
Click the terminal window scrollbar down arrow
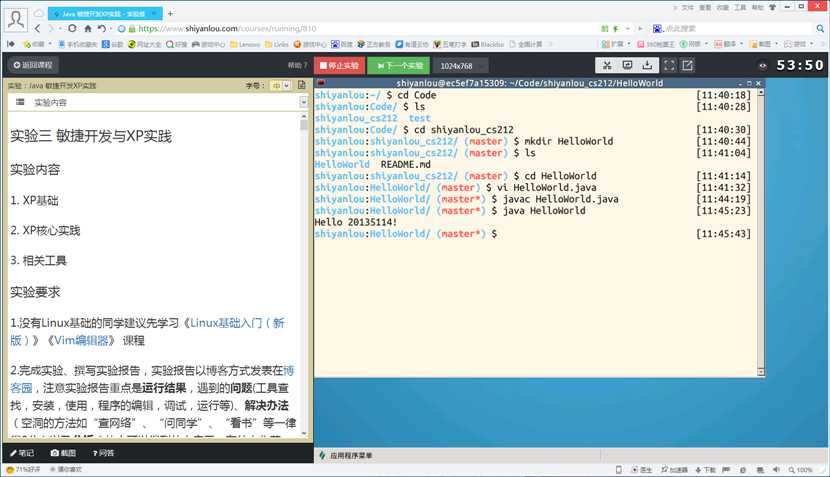pos(761,371)
